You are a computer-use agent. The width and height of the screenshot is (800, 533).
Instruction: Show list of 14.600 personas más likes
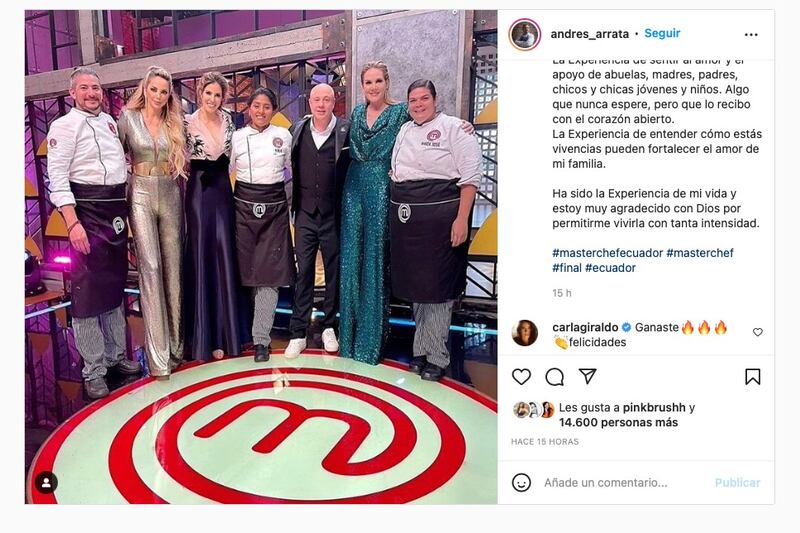click(618, 422)
